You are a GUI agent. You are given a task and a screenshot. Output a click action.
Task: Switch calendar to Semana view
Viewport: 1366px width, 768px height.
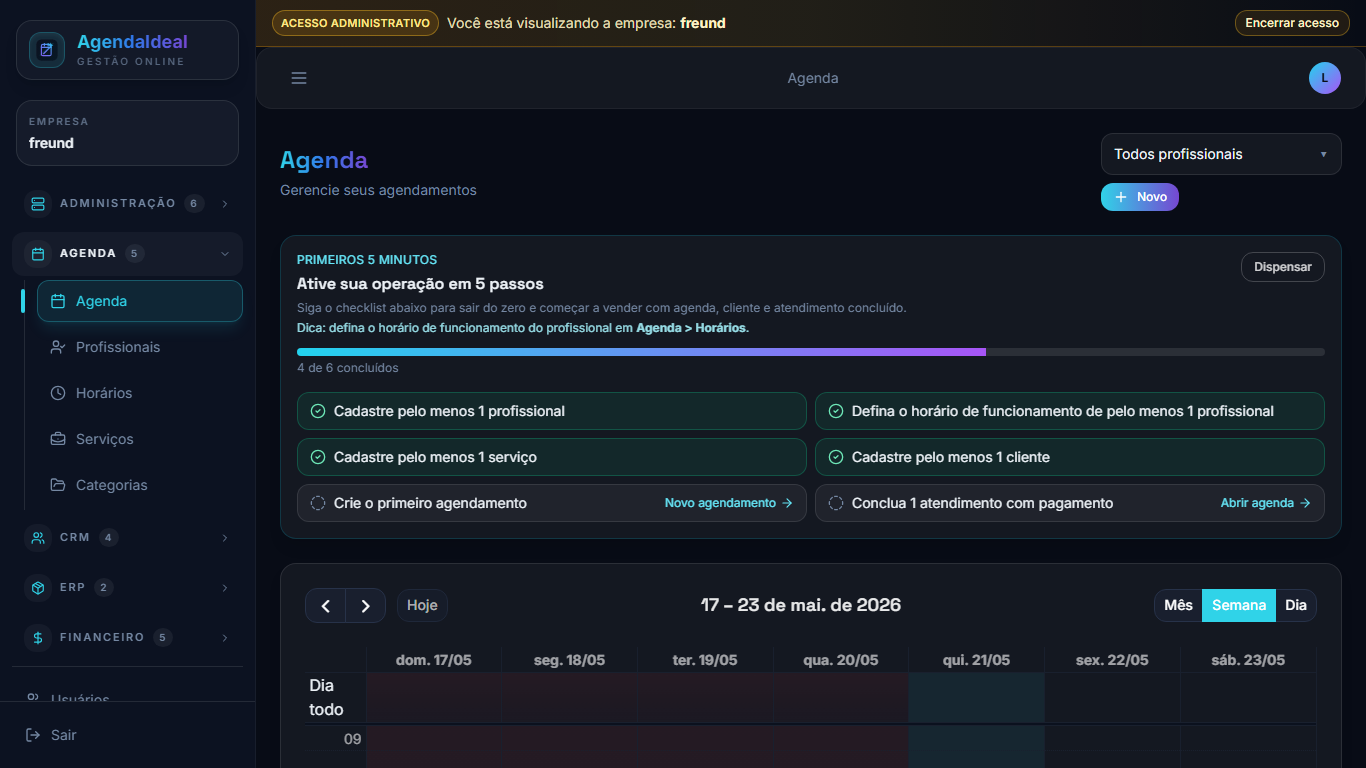click(x=1239, y=605)
